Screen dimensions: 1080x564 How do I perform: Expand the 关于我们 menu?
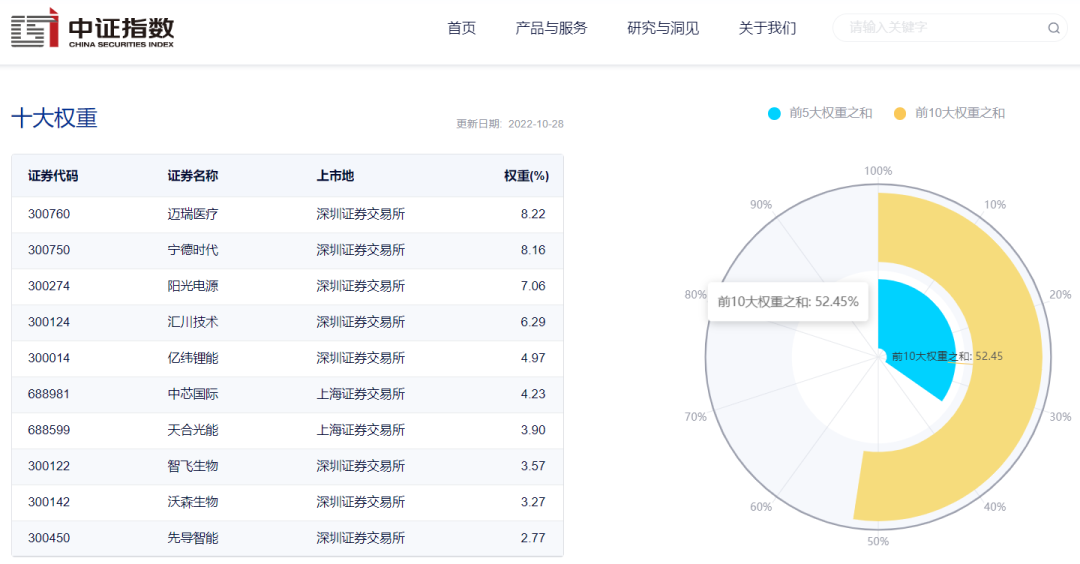(767, 28)
